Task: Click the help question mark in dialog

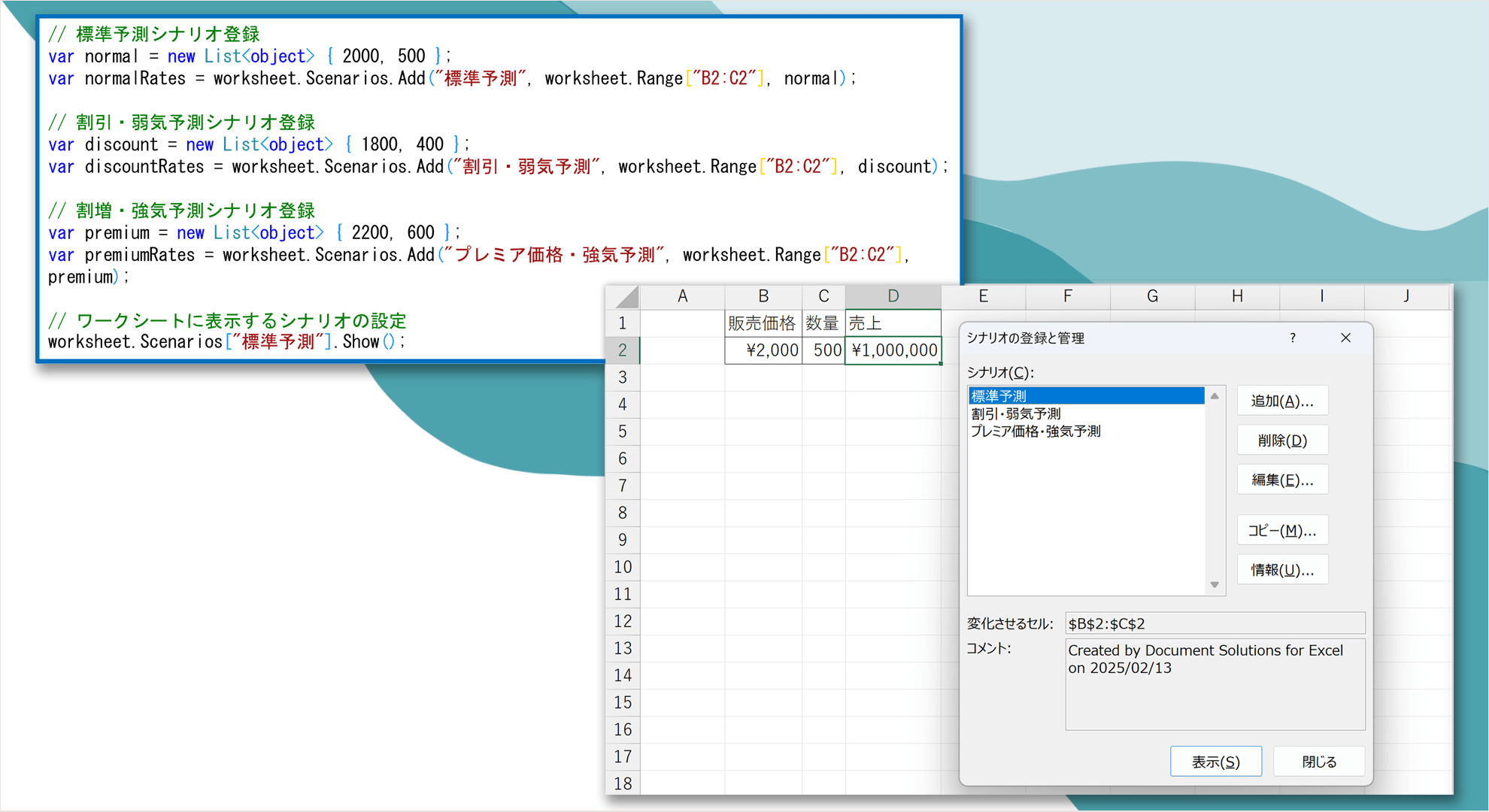Action: [x=1293, y=338]
